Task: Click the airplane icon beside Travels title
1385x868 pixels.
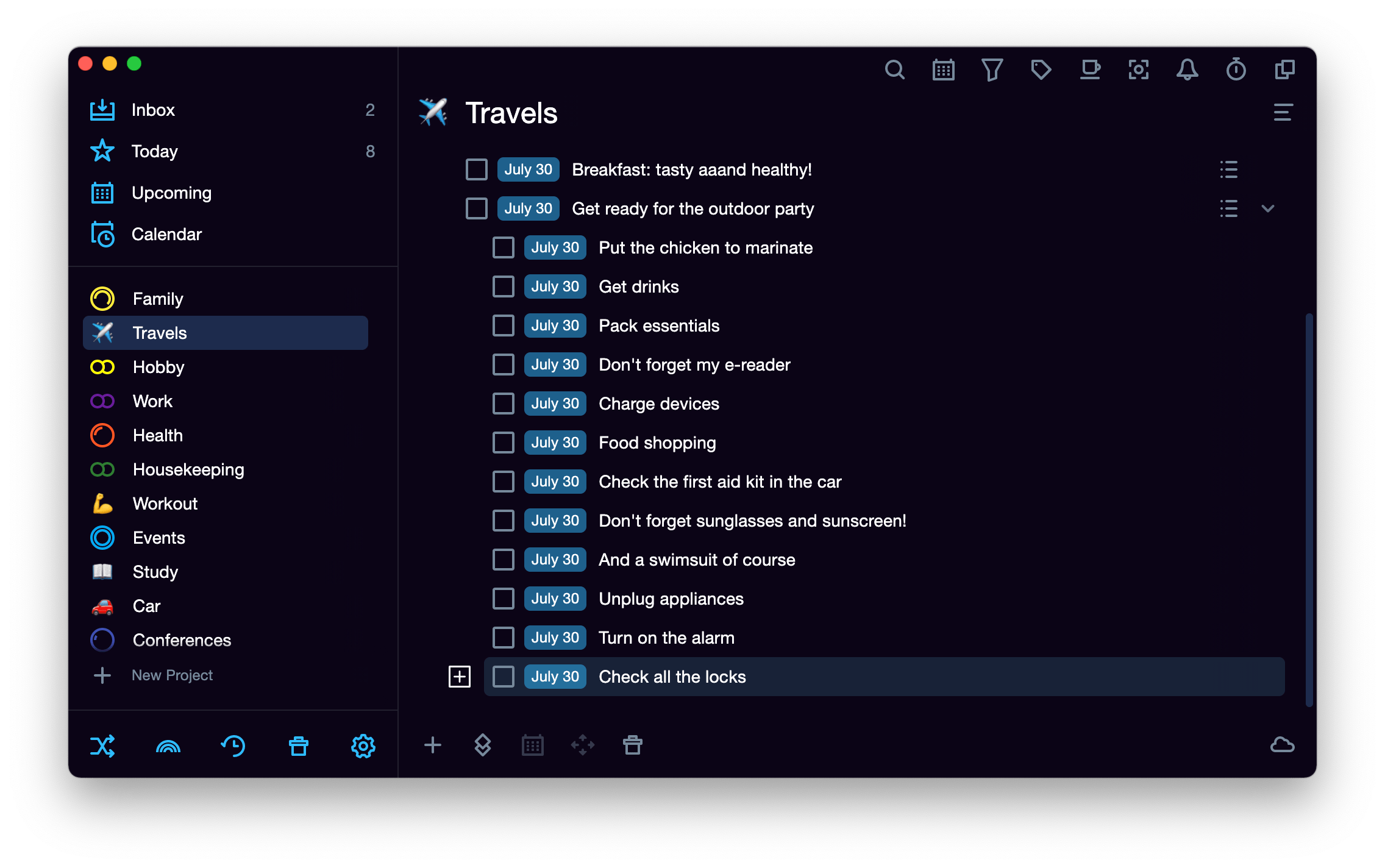Action: click(x=433, y=112)
